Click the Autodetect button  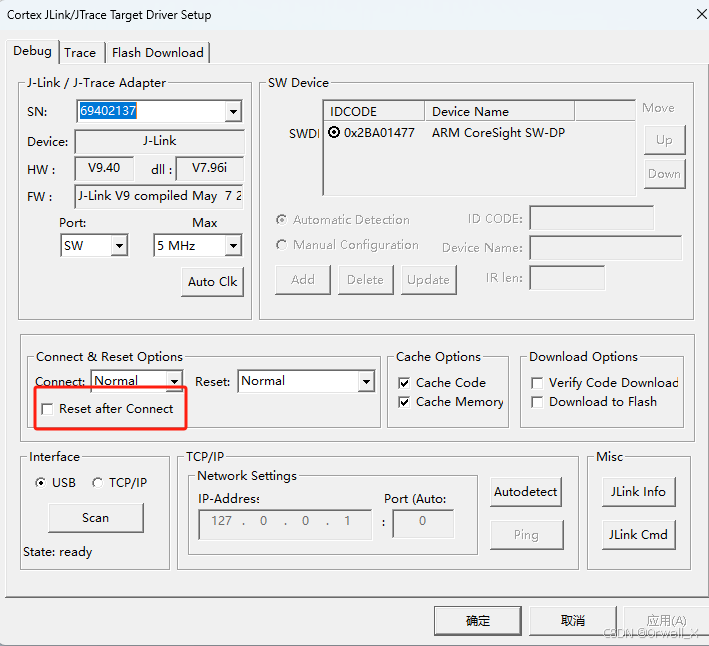coord(525,492)
